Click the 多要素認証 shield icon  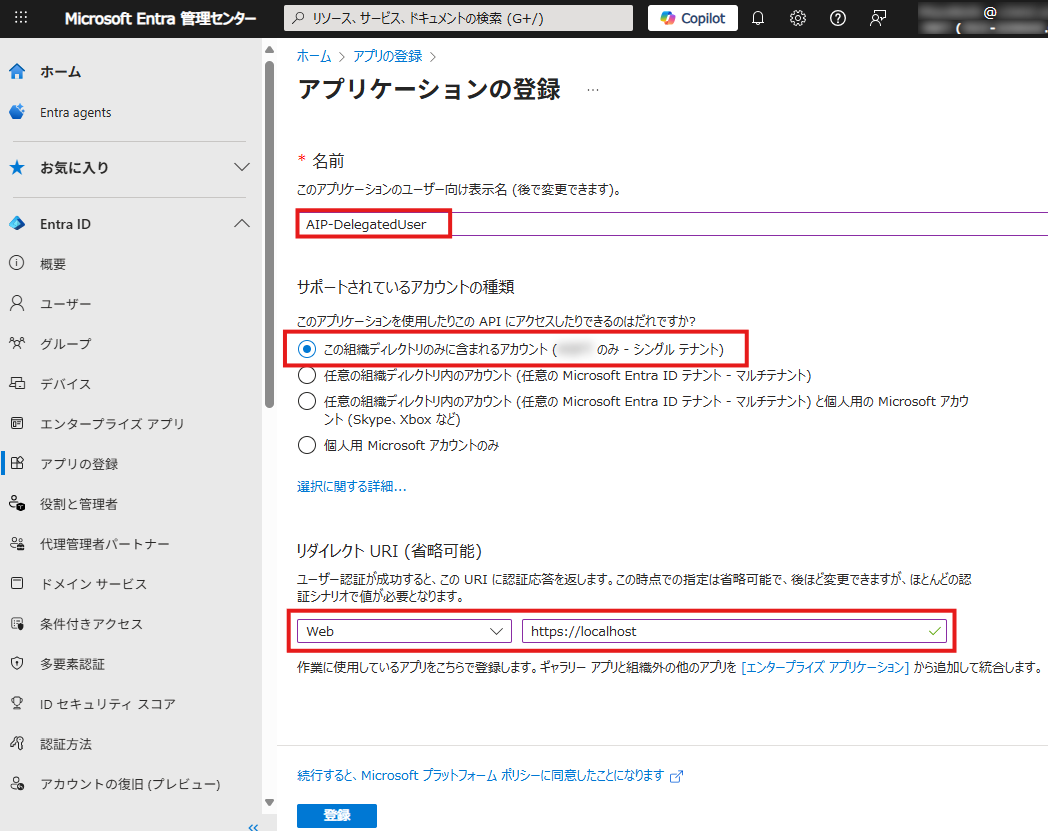pyautogui.click(x=17, y=663)
